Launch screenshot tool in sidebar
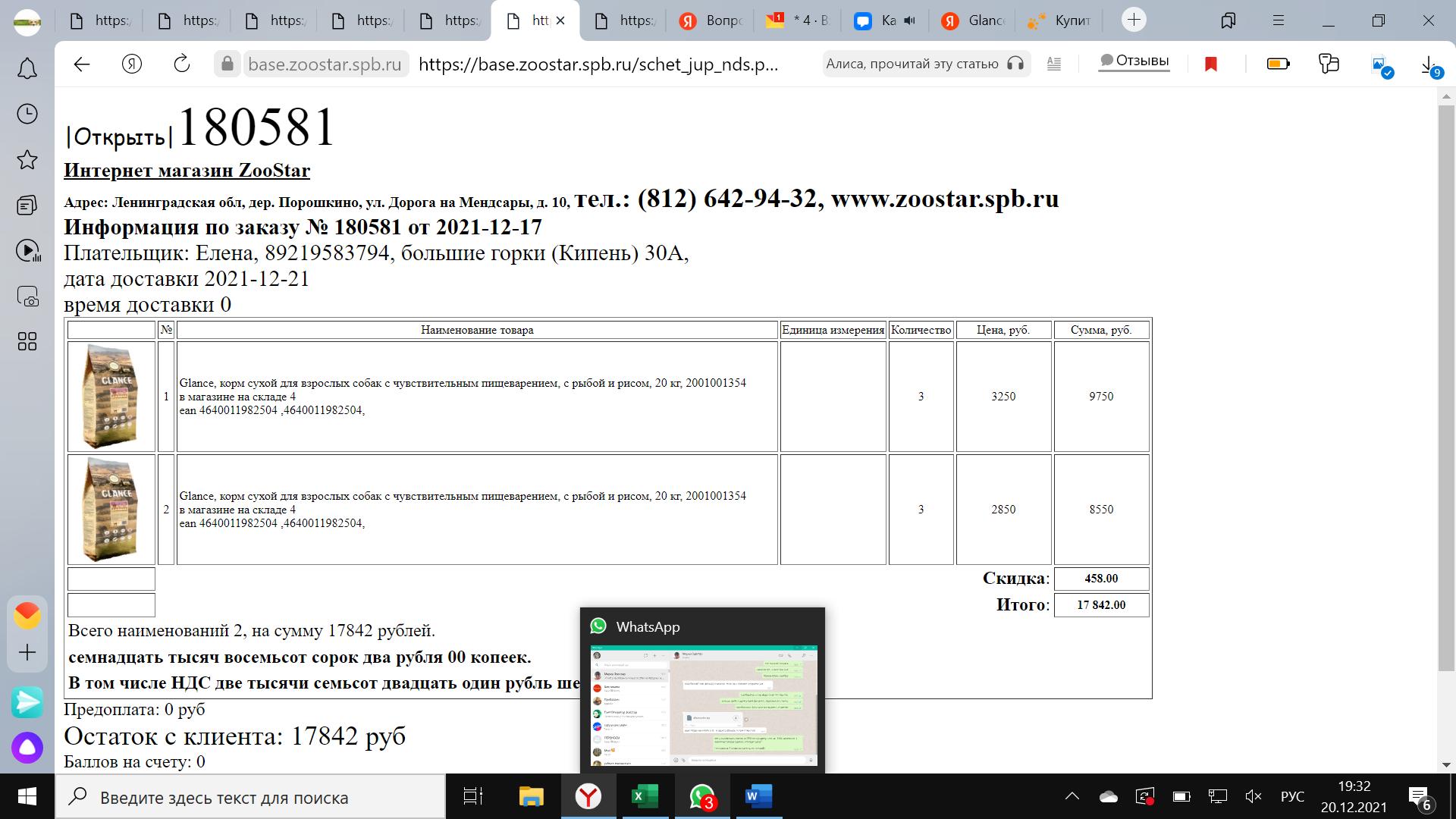Screen dimensions: 1456x819 pyautogui.click(x=27, y=296)
